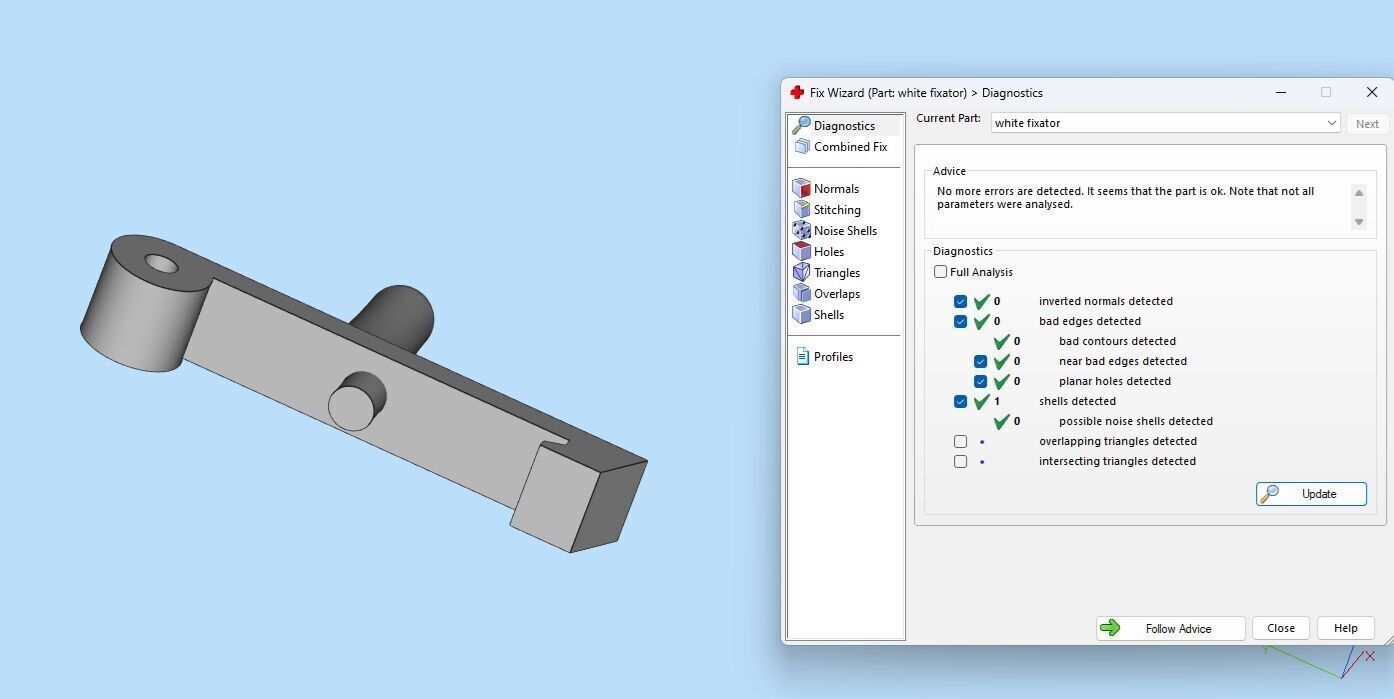
Task: Click the Help button
Action: [1345, 628]
